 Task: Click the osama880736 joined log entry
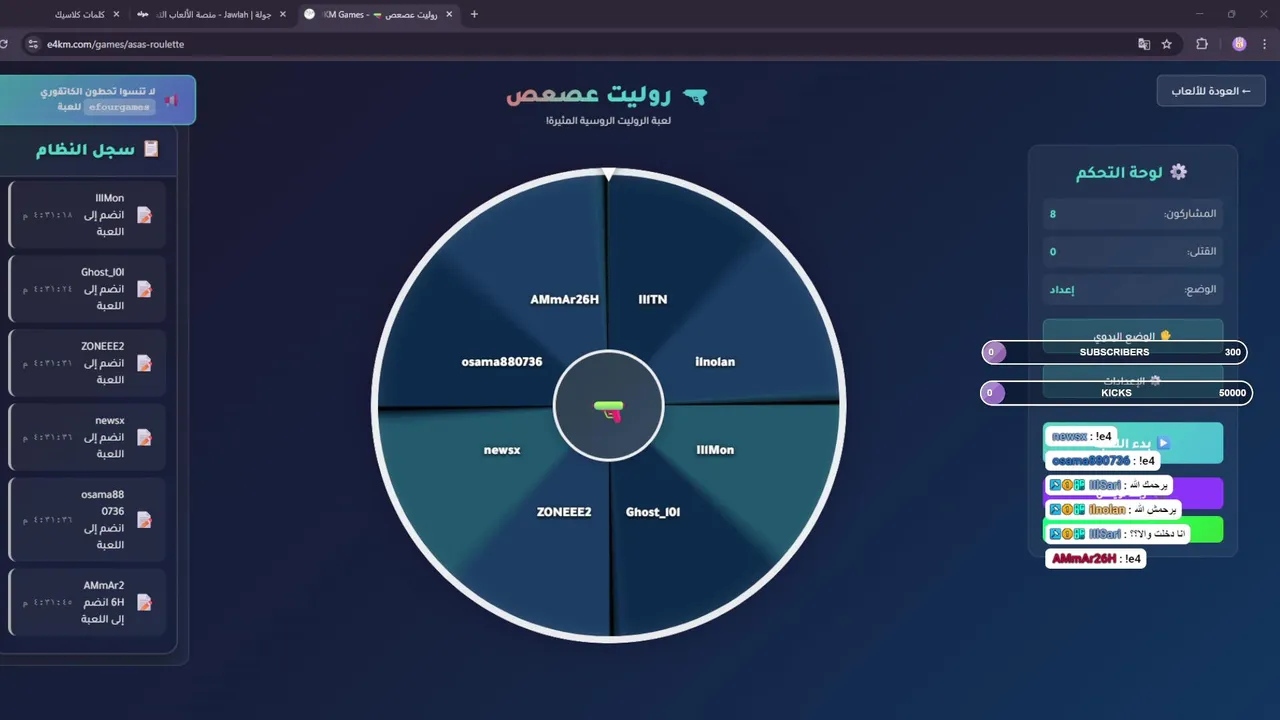pyautogui.click(x=87, y=520)
